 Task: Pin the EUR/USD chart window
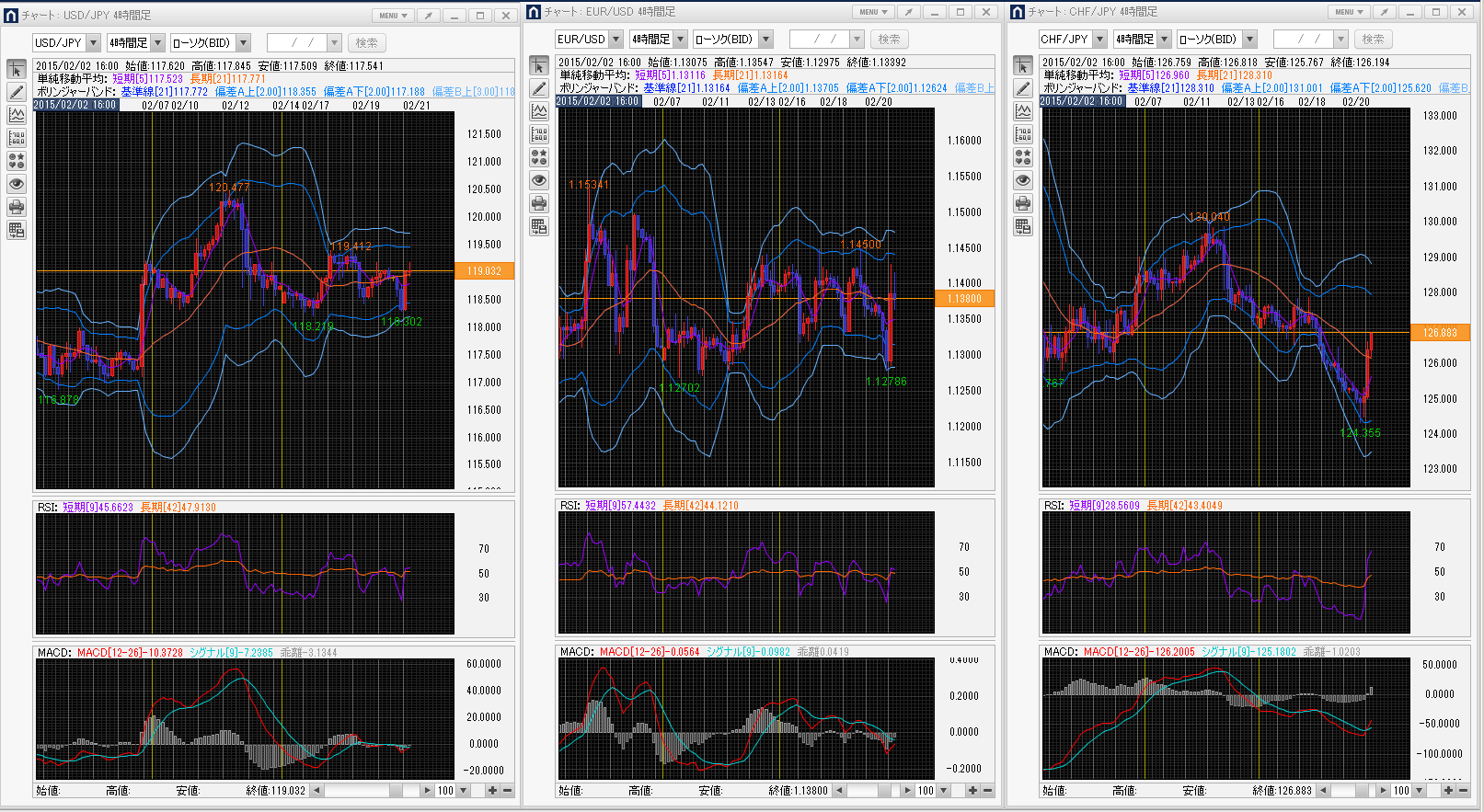point(909,12)
